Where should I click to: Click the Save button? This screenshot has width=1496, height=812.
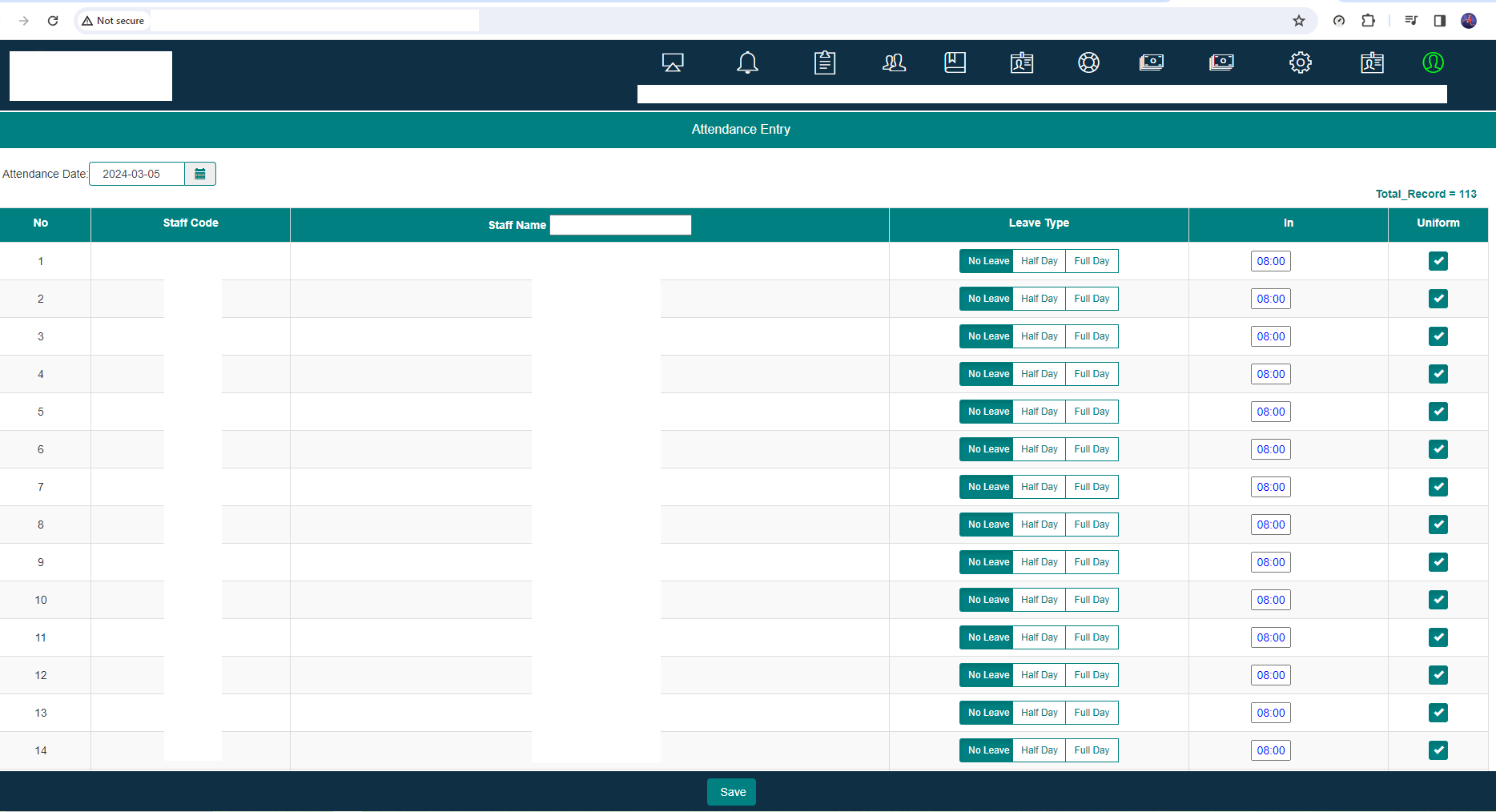click(x=732, y=792)
